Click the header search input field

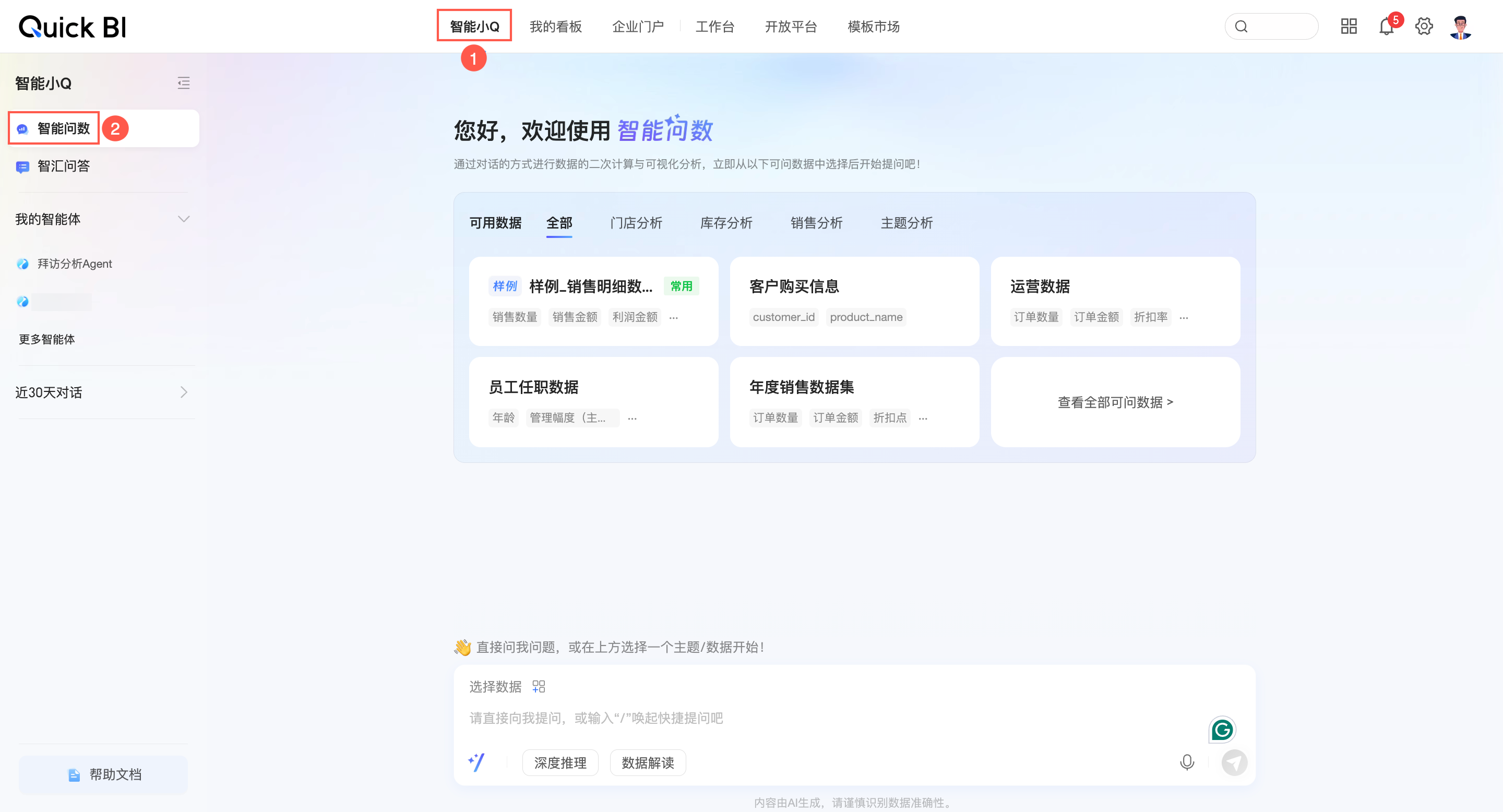pos(1271,26)
